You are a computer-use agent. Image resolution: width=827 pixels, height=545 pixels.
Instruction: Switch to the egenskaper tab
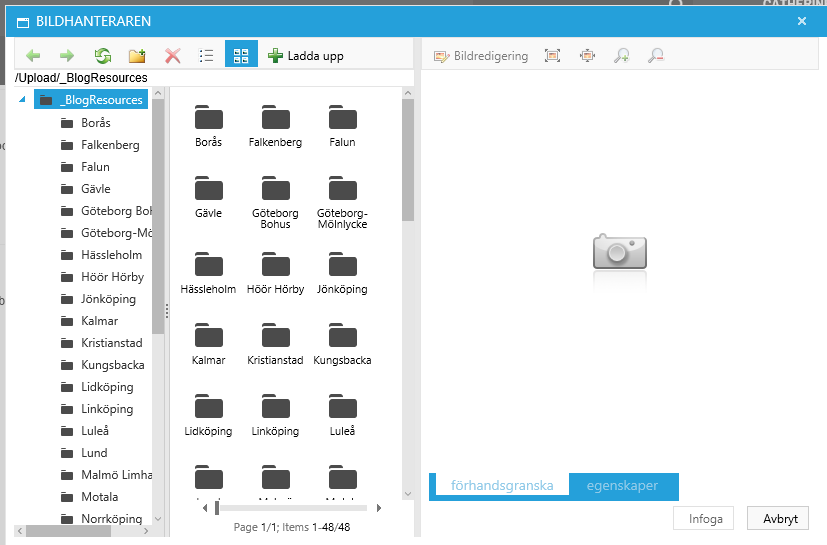(x=622, y=485)
